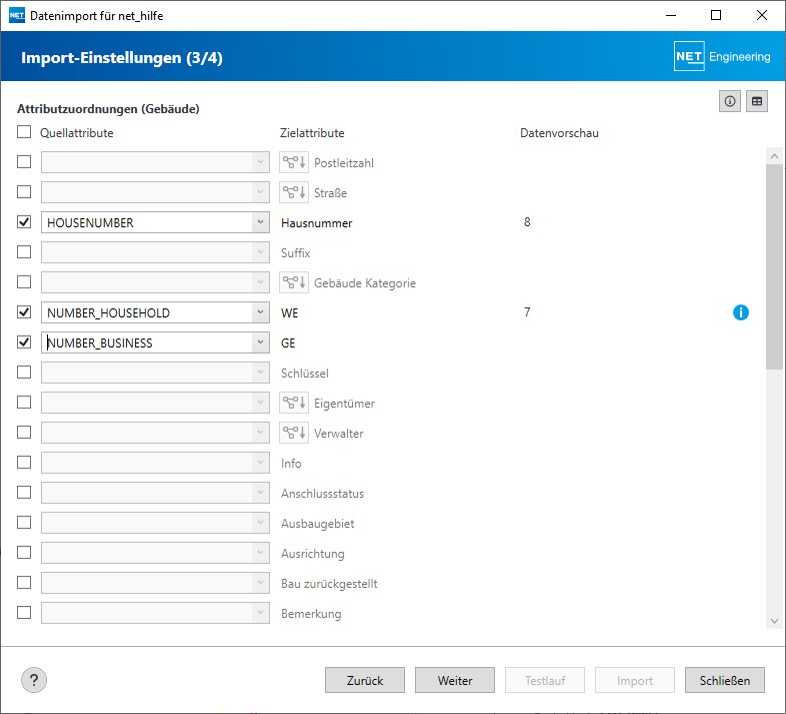786x714 pixels.
Task: Toggle the select-all Quellattribute checkbox
Action: [x=24, y=132]
